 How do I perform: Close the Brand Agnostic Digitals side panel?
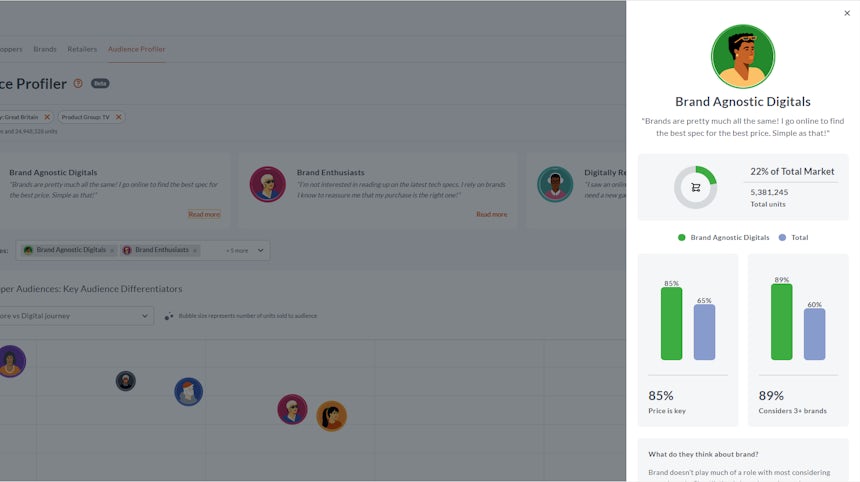(x=847, y=13)
